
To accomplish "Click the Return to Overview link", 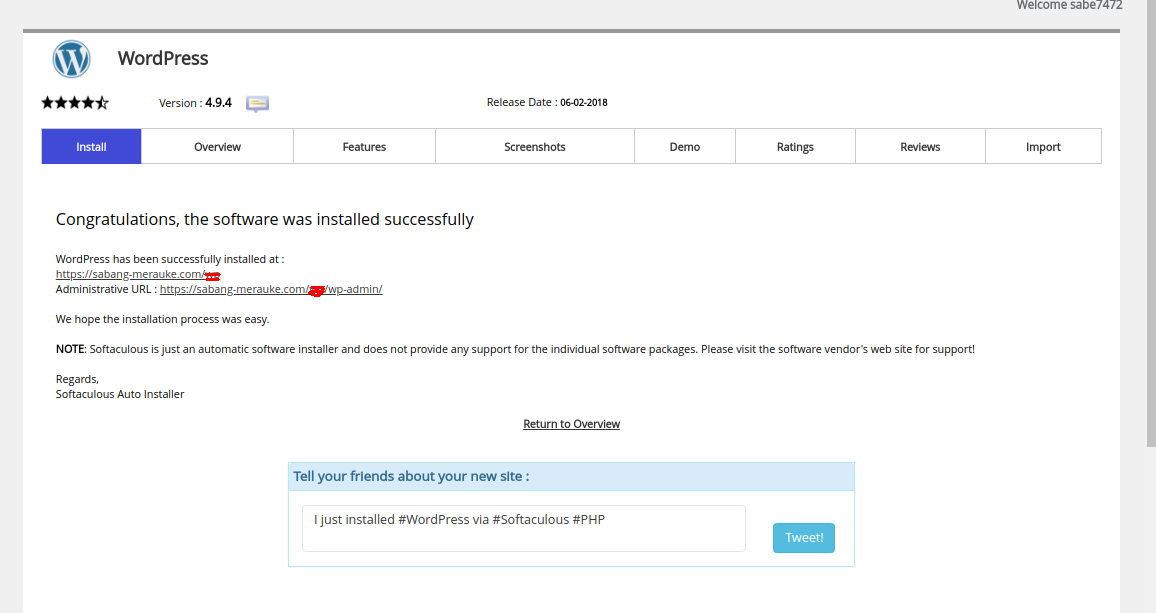I will tap(571, 424).
